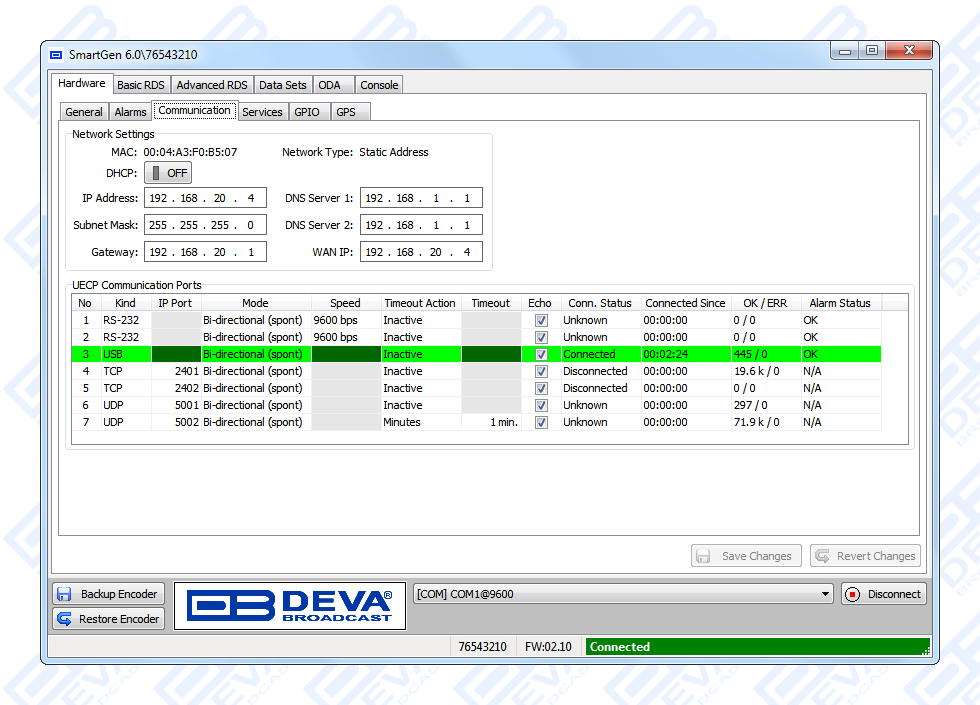Click the Restore Encoder arrow icon
The image size is (980, 705).
64,619
